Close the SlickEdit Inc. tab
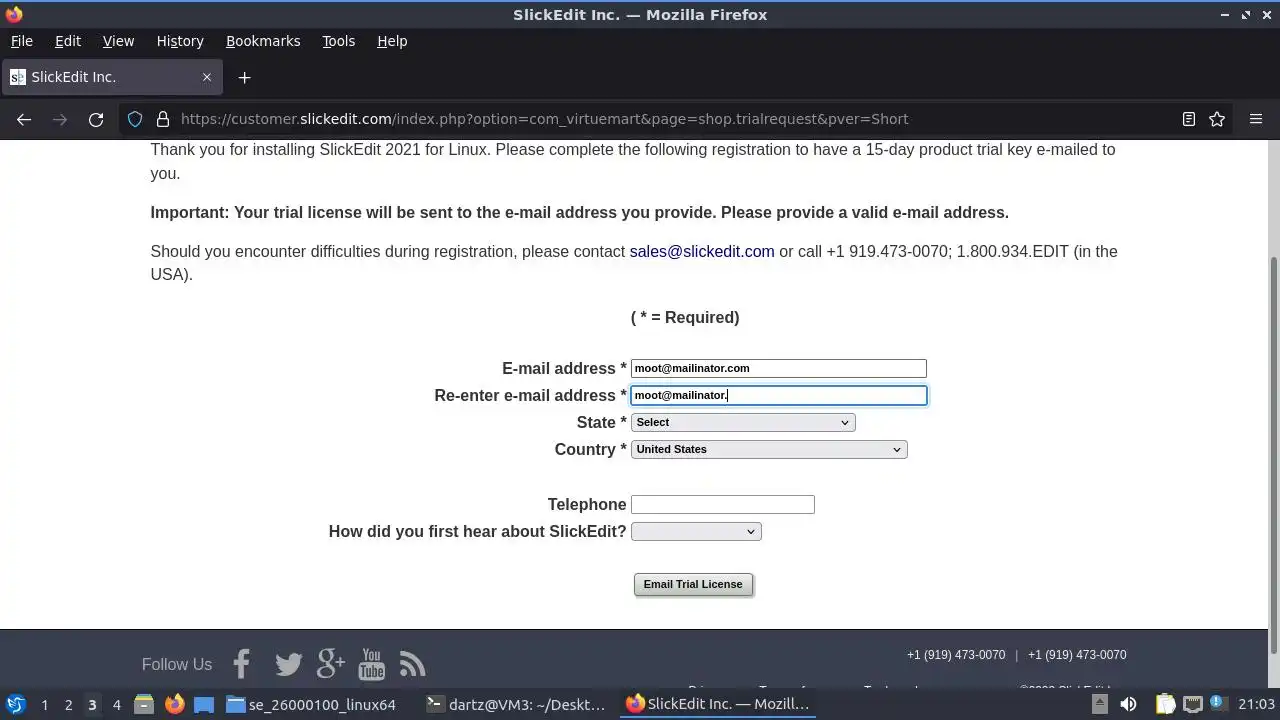This screenshot has height=720, width=1280. pos(207,77)
